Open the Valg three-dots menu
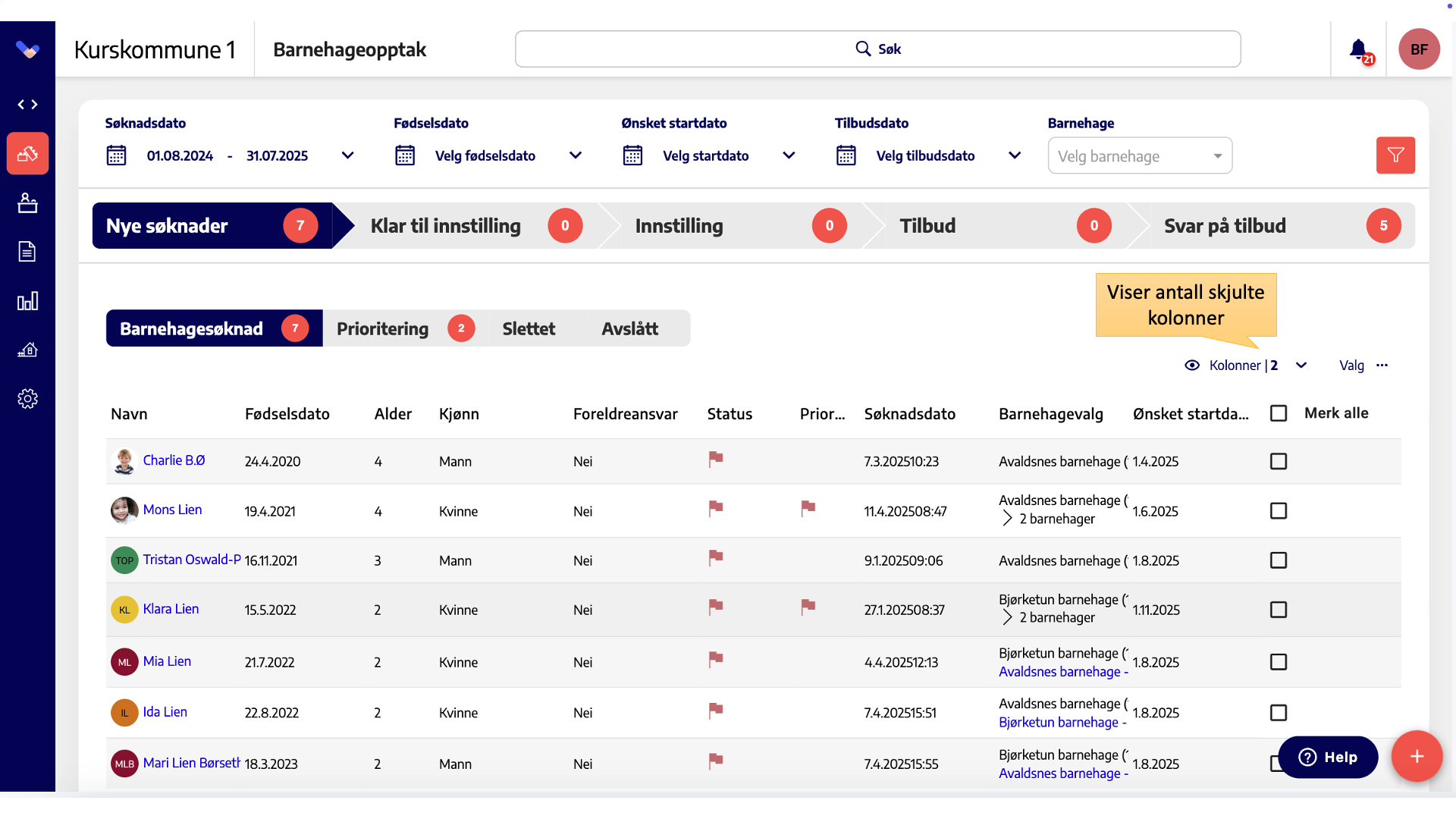 (x=1382, y=366)
